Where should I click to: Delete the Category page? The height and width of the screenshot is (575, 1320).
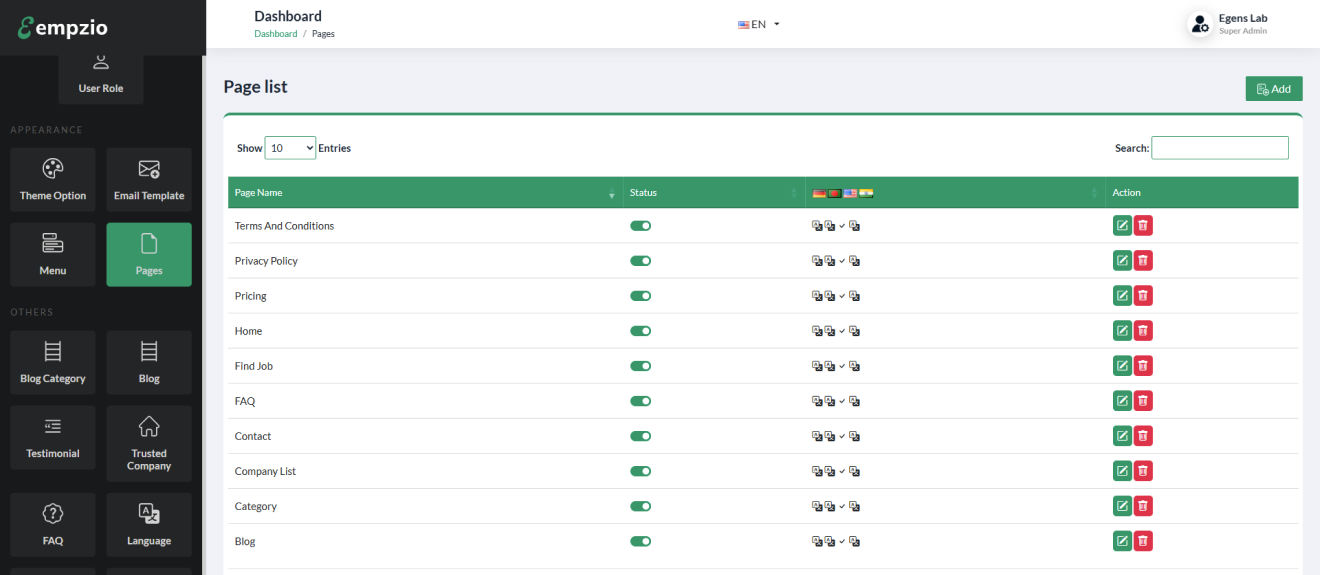[1143, 506]
